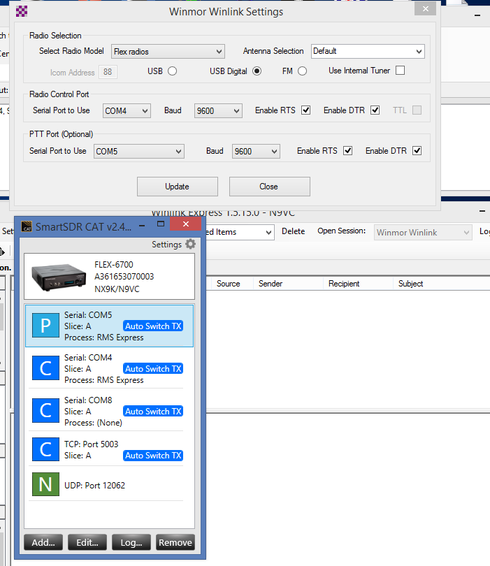Close the Winmor Winlink Settings window
The height and width of the screenshot is (566, 490).
(425, 9)
